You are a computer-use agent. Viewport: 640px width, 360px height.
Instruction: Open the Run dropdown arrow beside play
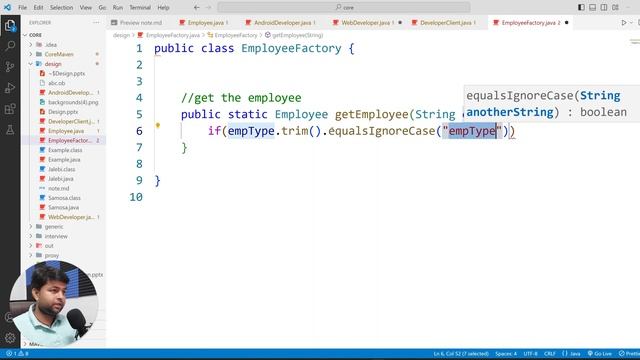point(631,23)
